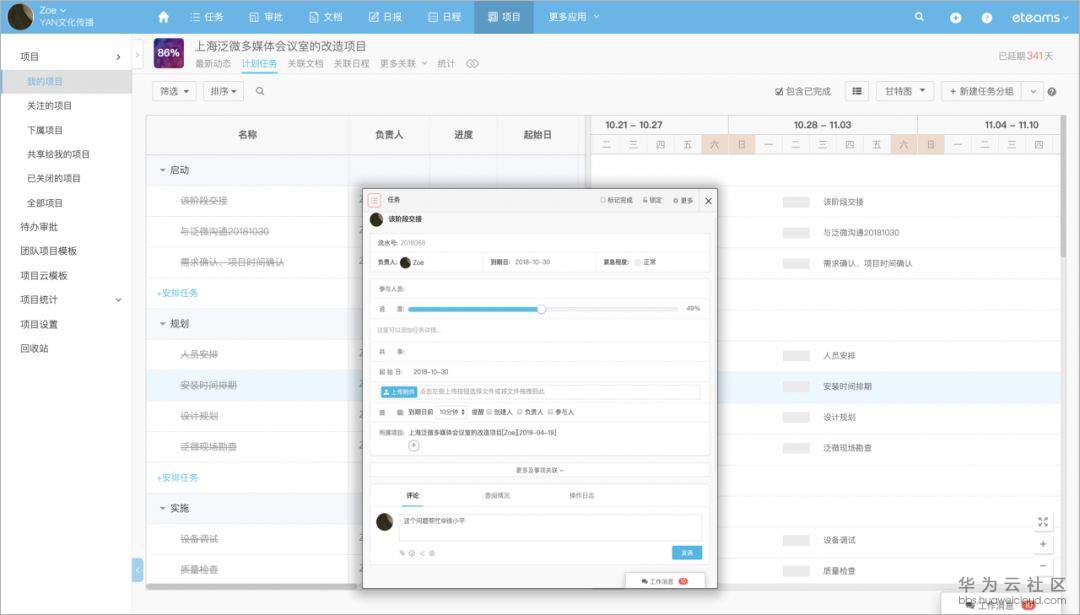This screenshot has height=615, width=1080.
Task: Toggle the 参与人 reminder checkbox
Action: point(550,412)
